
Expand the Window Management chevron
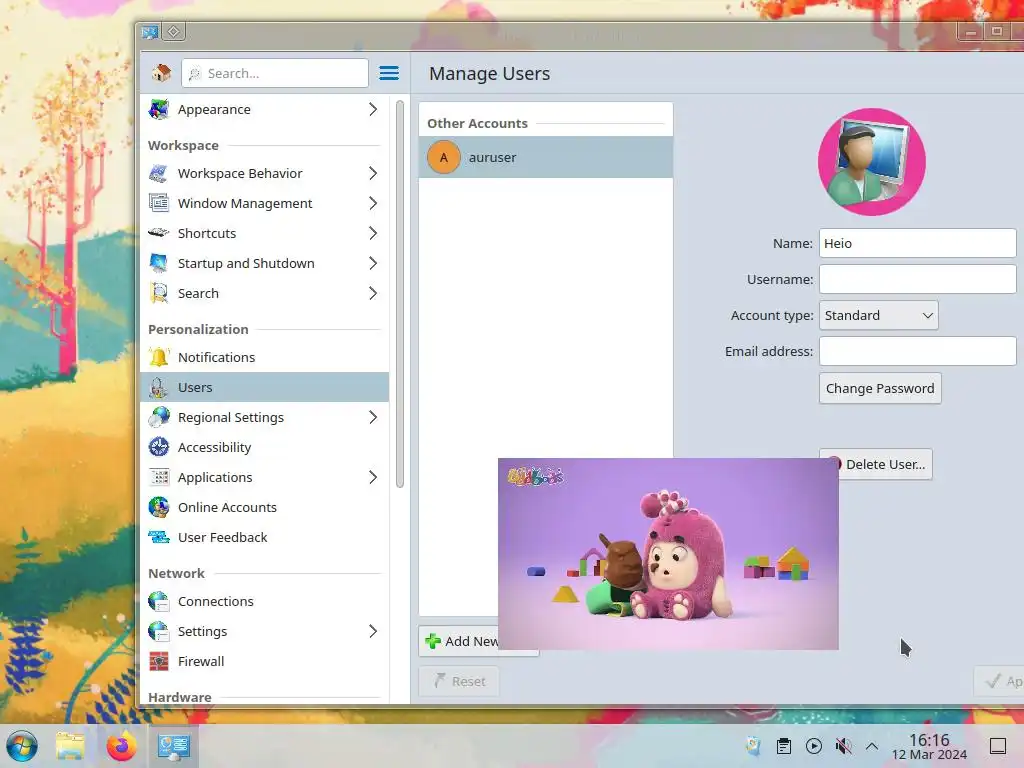[373, 203]
